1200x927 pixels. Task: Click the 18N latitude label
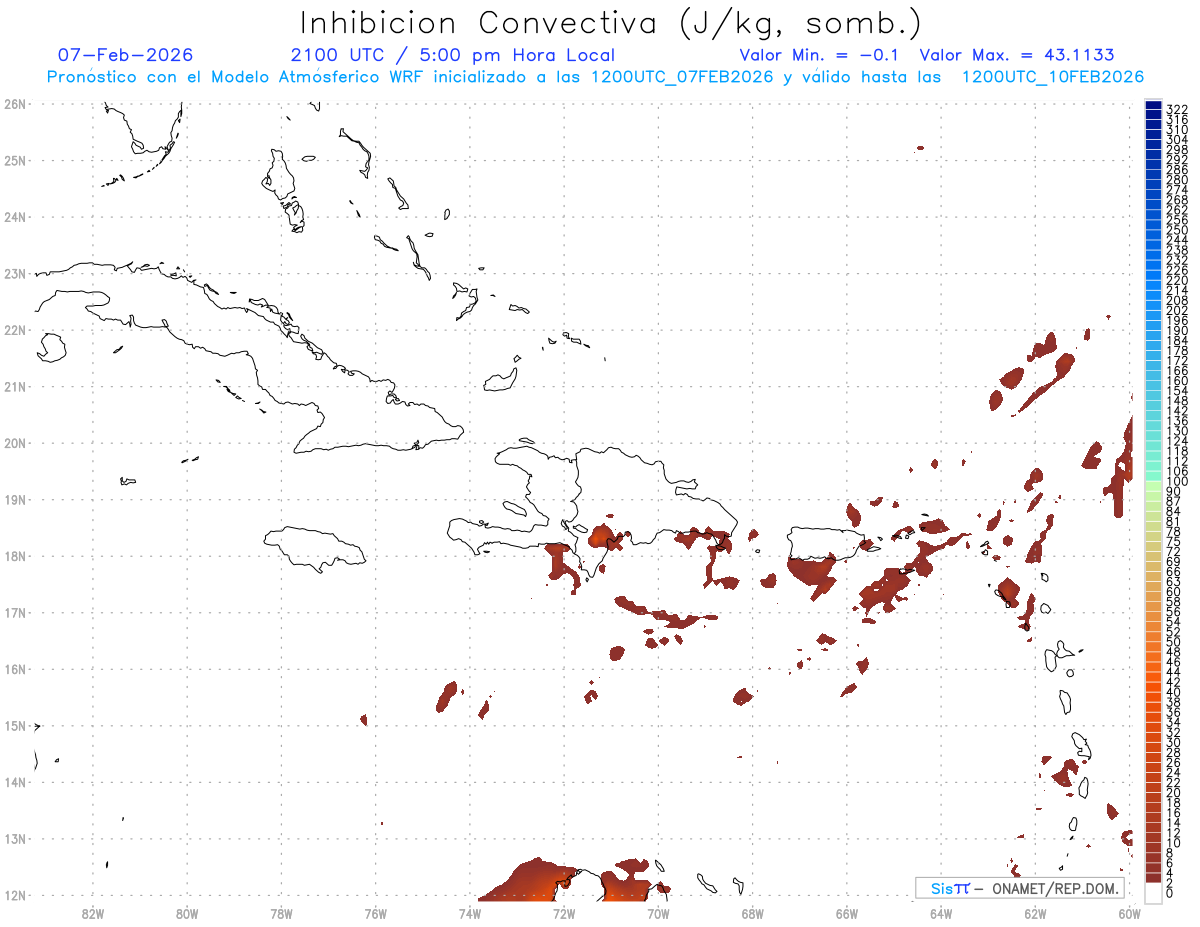point(14,556)
